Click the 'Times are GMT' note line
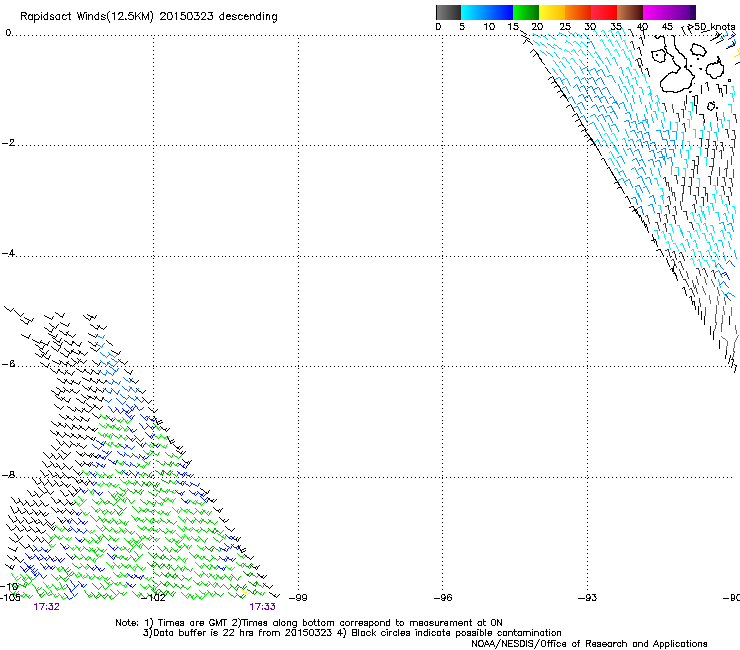740x650 pixels. (309, 623)
